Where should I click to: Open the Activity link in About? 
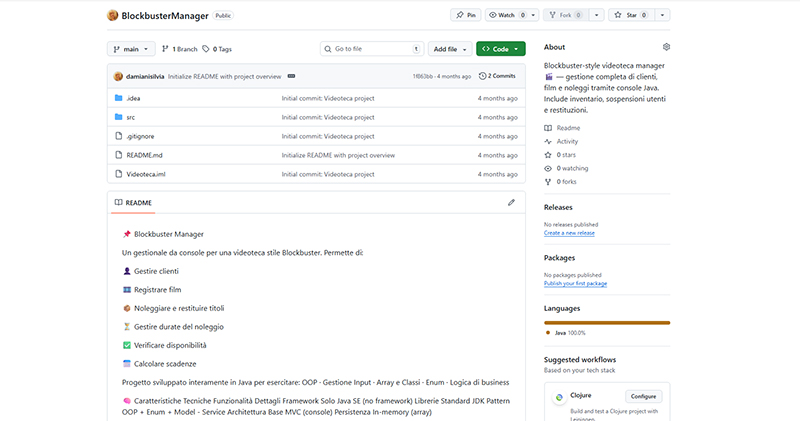pyautogui.click(x=561, y=141)
